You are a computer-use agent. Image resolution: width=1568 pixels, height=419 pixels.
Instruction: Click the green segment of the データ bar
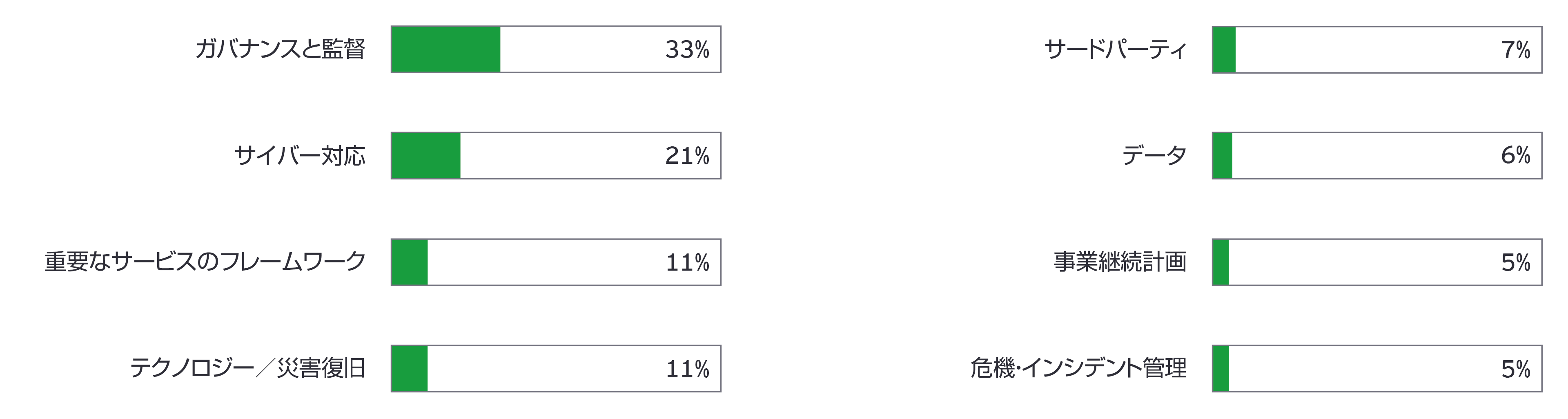[1222, 156]
